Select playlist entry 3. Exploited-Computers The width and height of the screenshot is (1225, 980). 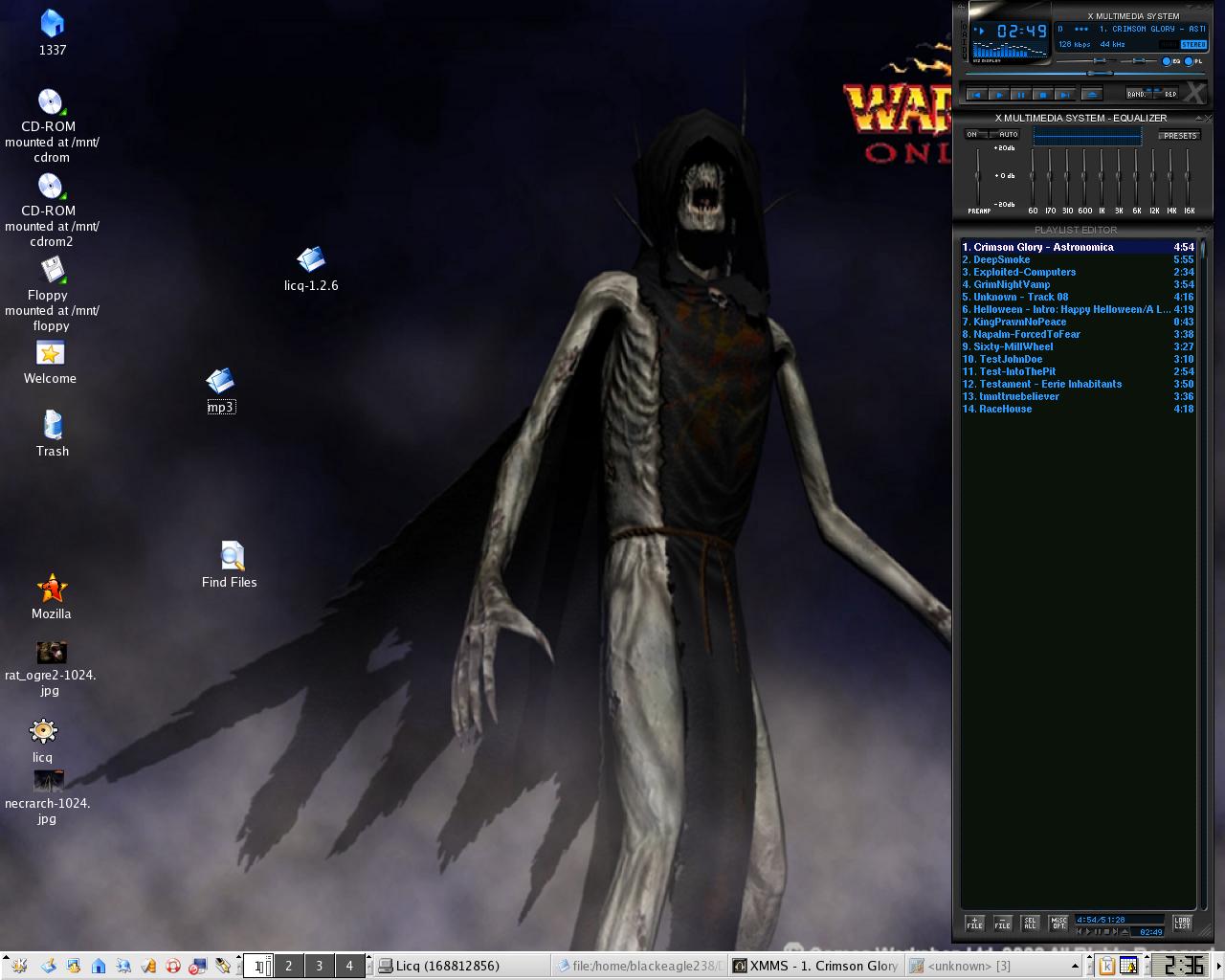1078,272
